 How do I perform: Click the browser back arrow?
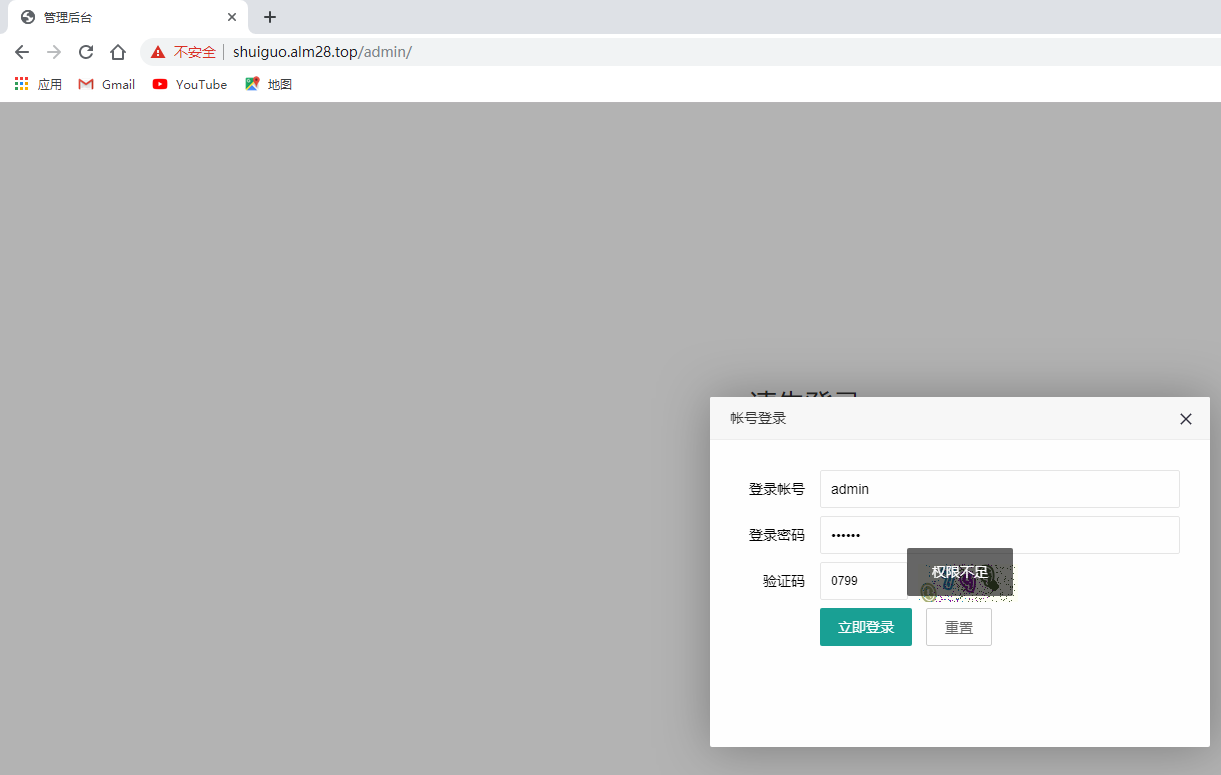coord(22,52)
